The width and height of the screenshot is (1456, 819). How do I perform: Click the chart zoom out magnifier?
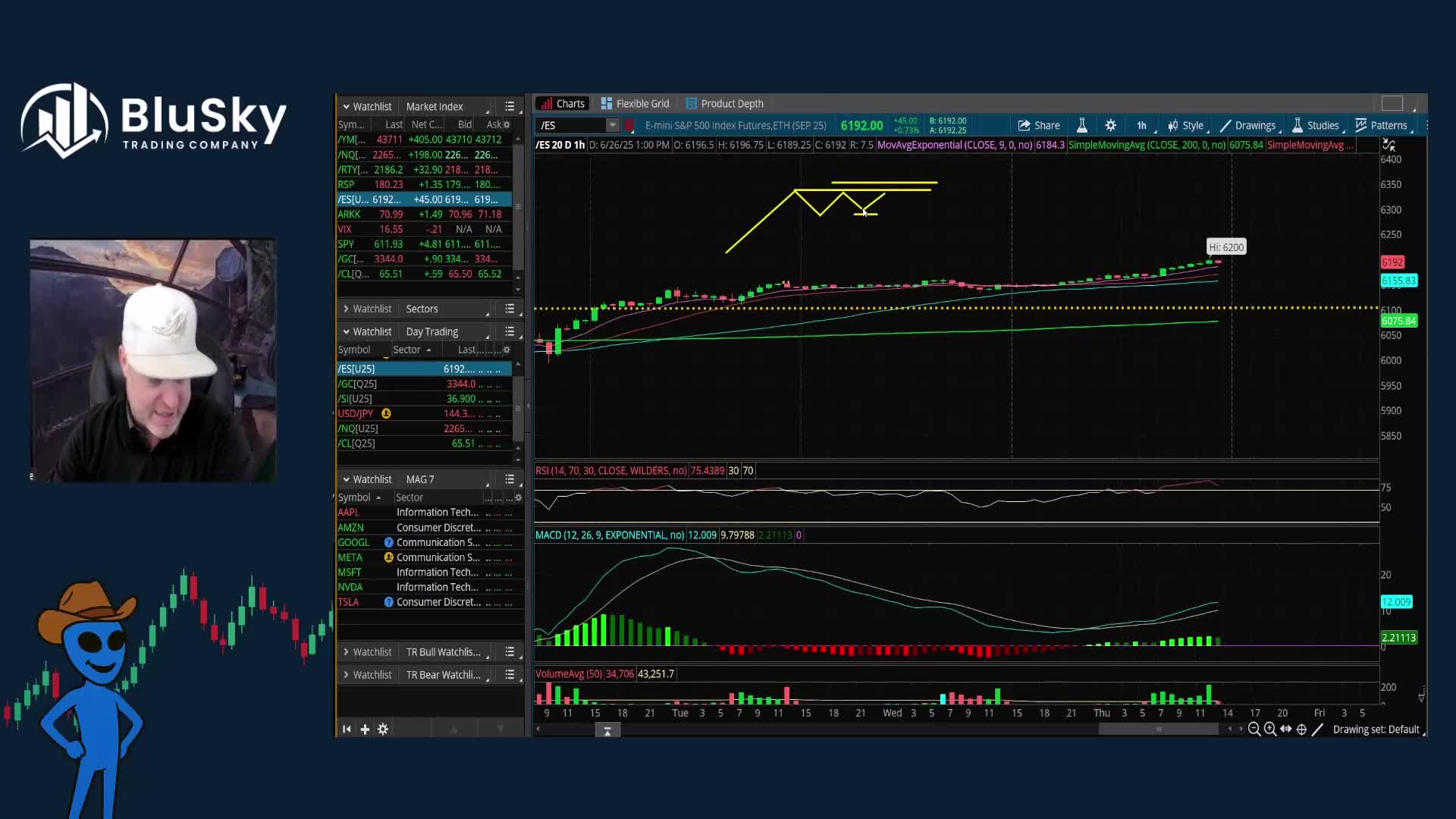1254,730
